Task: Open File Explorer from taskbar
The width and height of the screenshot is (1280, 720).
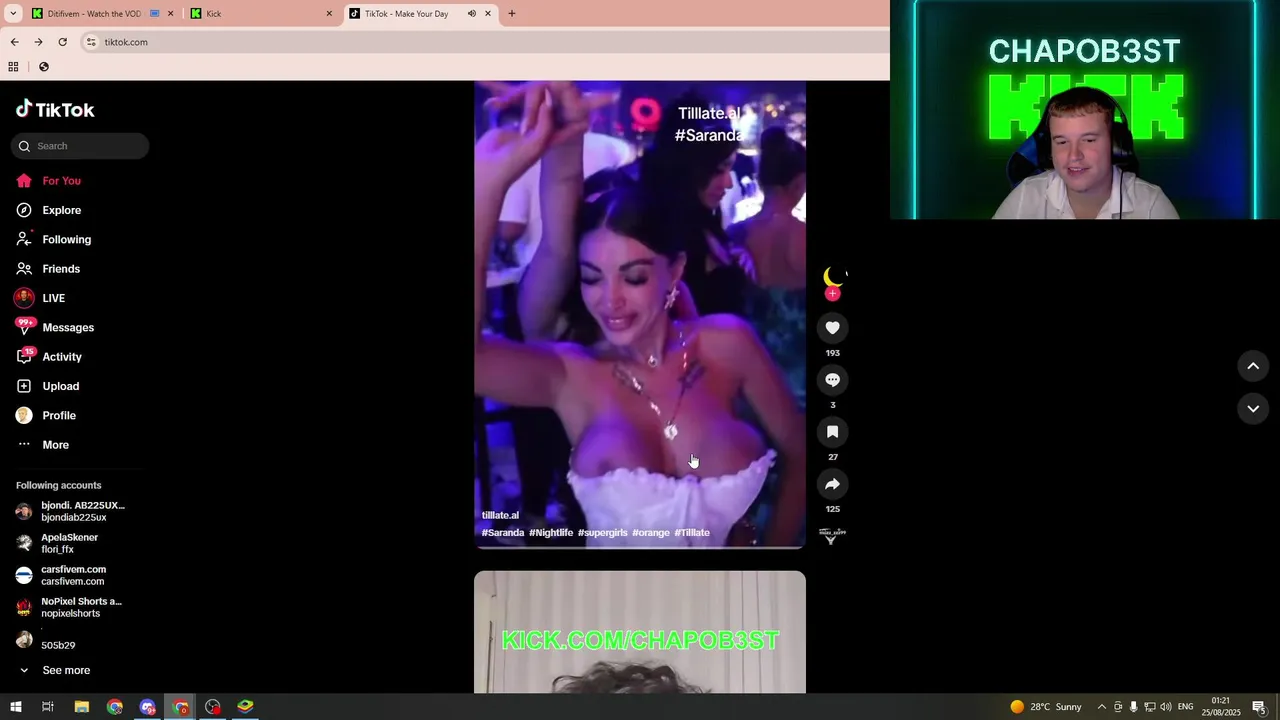Action: coord(82,707)
